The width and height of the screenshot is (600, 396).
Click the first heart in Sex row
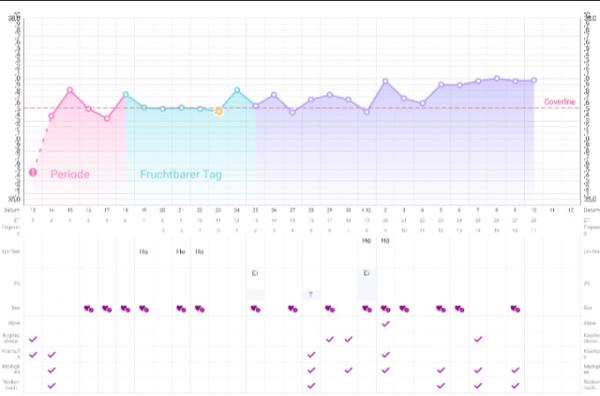click(x=88, y=308)
